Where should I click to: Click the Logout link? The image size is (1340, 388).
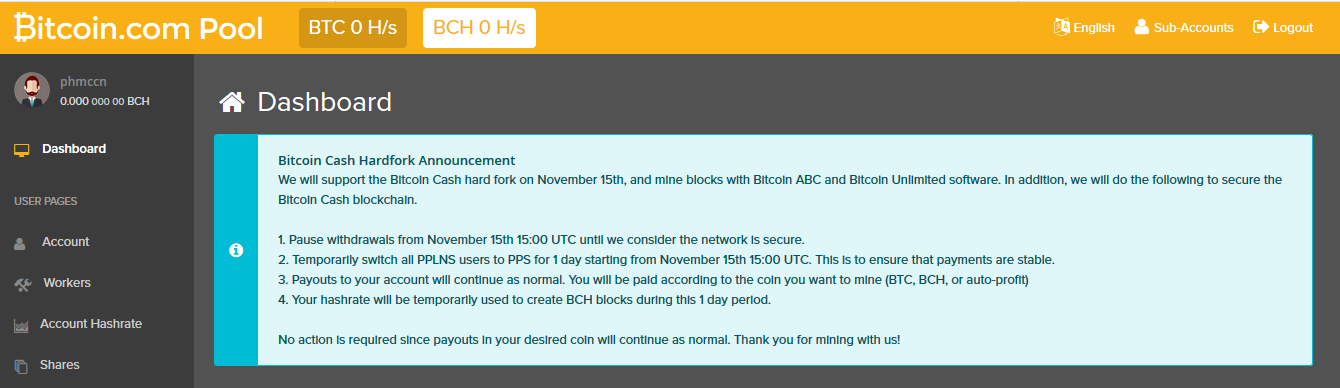click(x=1283, y=27)
